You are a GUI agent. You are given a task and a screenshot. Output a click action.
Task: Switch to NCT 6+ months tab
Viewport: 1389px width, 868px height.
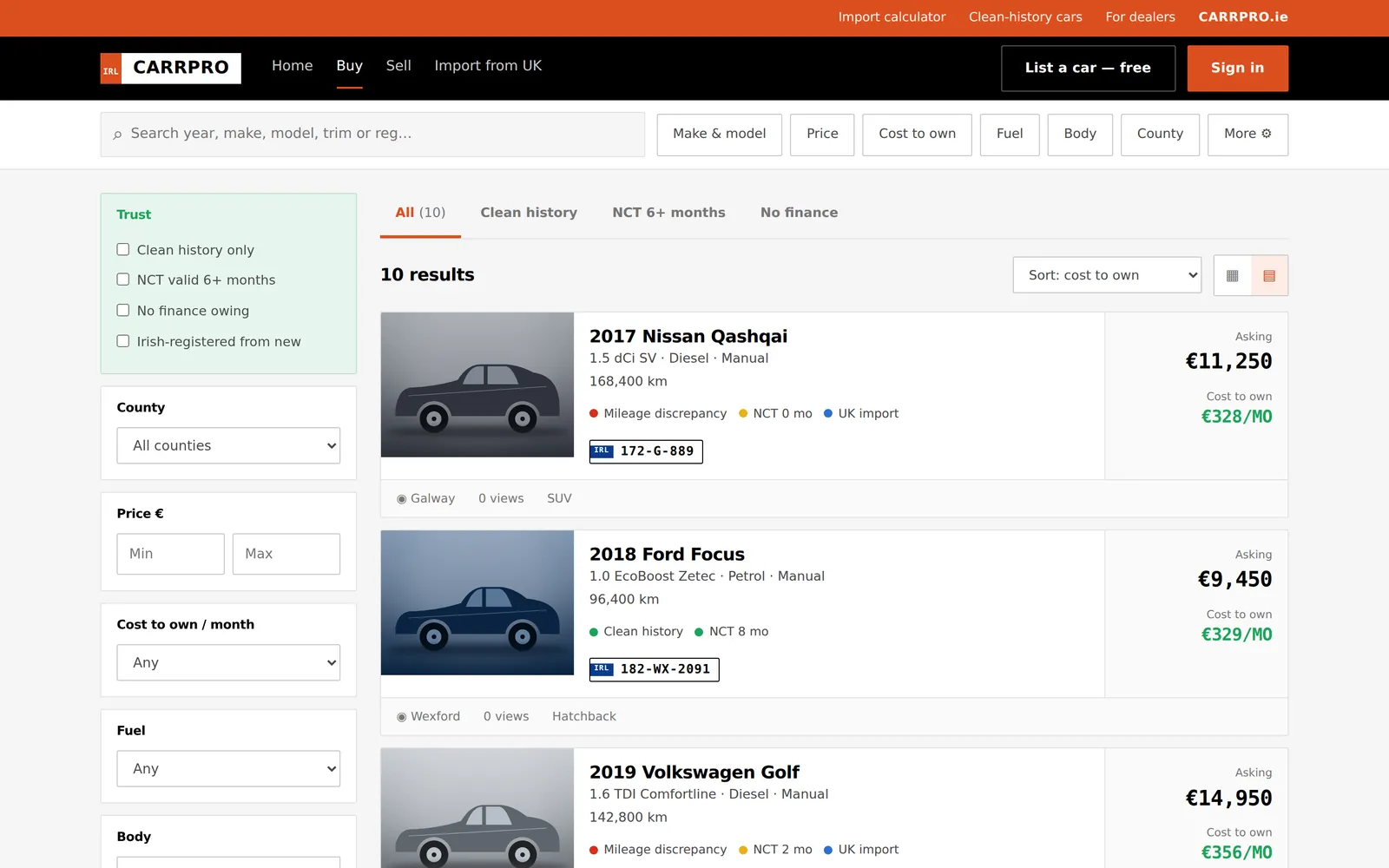[x=668, y=213]
